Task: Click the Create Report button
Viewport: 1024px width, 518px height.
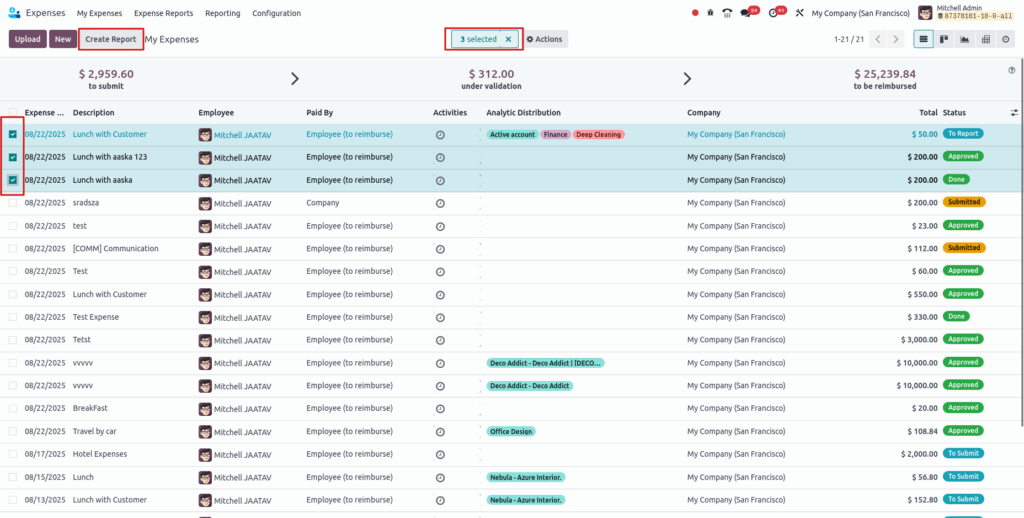Action: click(x=110, y=39)
